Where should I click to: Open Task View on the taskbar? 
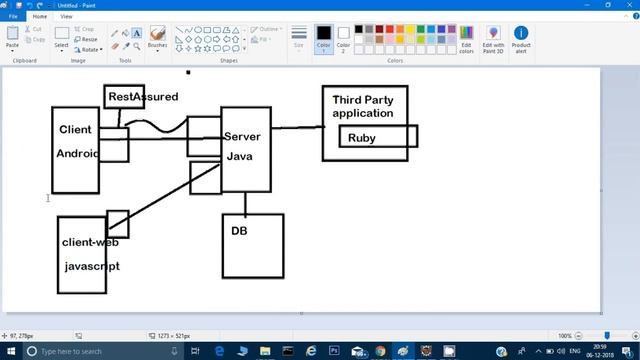click(195, 351)
